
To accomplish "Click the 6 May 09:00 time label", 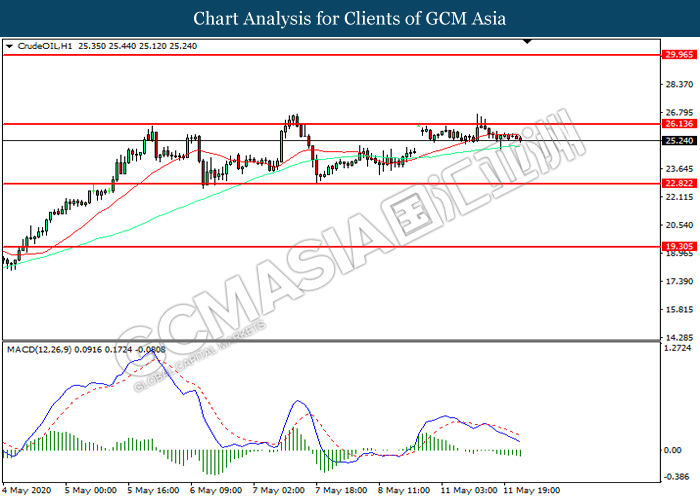I will click(216, 490).
